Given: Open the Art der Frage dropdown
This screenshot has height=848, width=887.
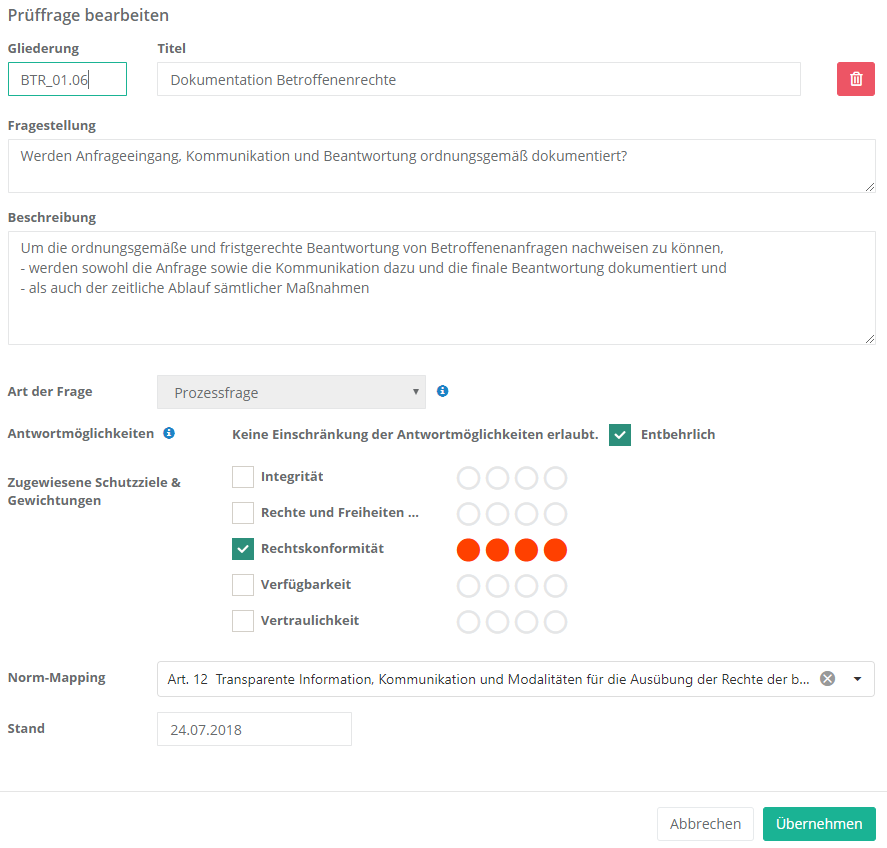Looking at the screenshot, I should 291,392.
